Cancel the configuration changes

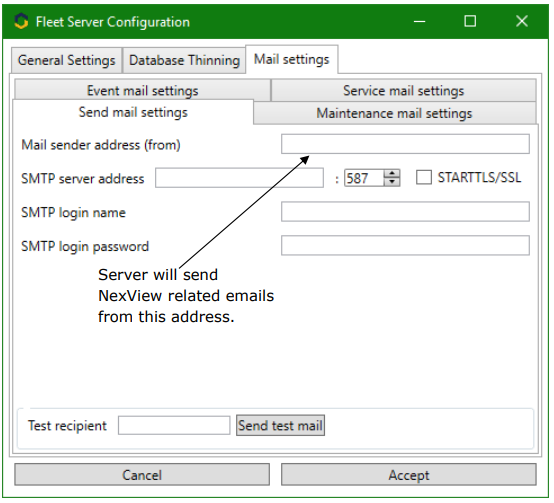142,475
